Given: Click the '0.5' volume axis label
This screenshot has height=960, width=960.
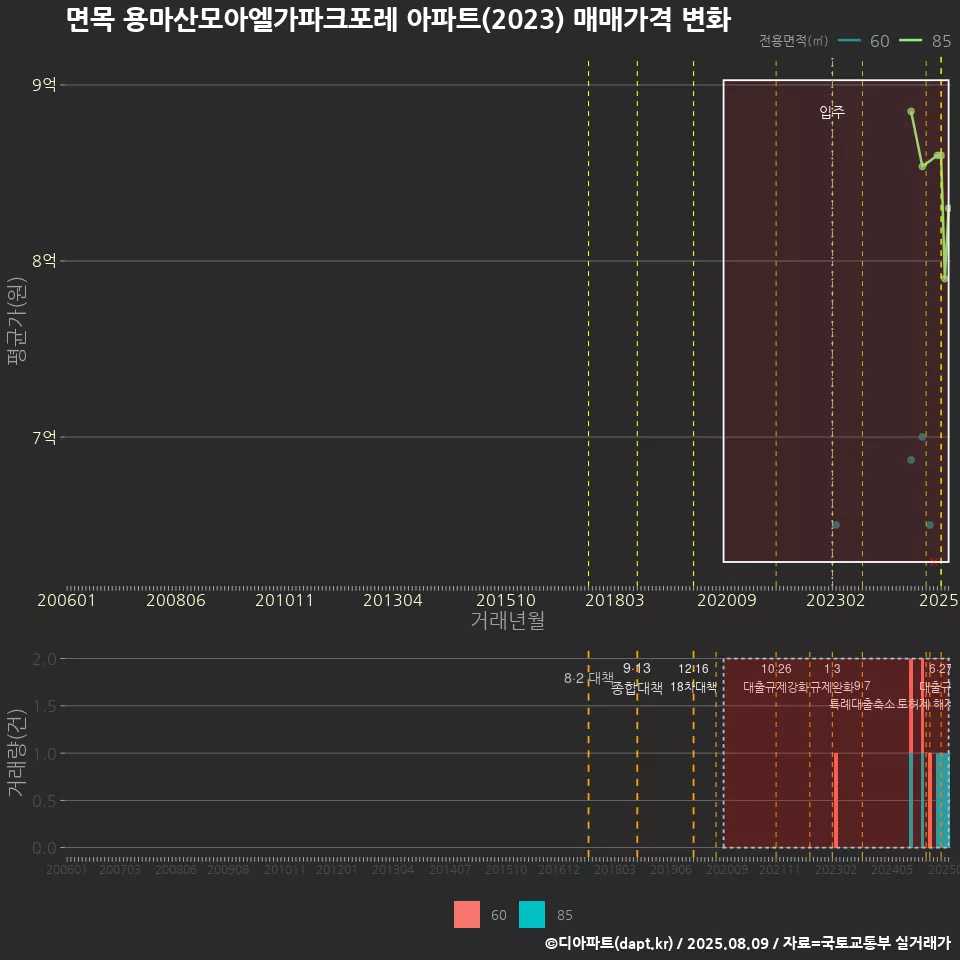Looking at the screenshot, I should [x=44, y=801].
